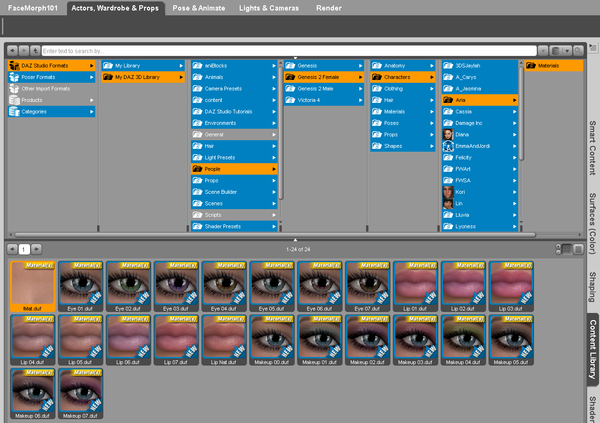
Task: Expand the Genesis folder arrow
Action: (x=360, y=66)
